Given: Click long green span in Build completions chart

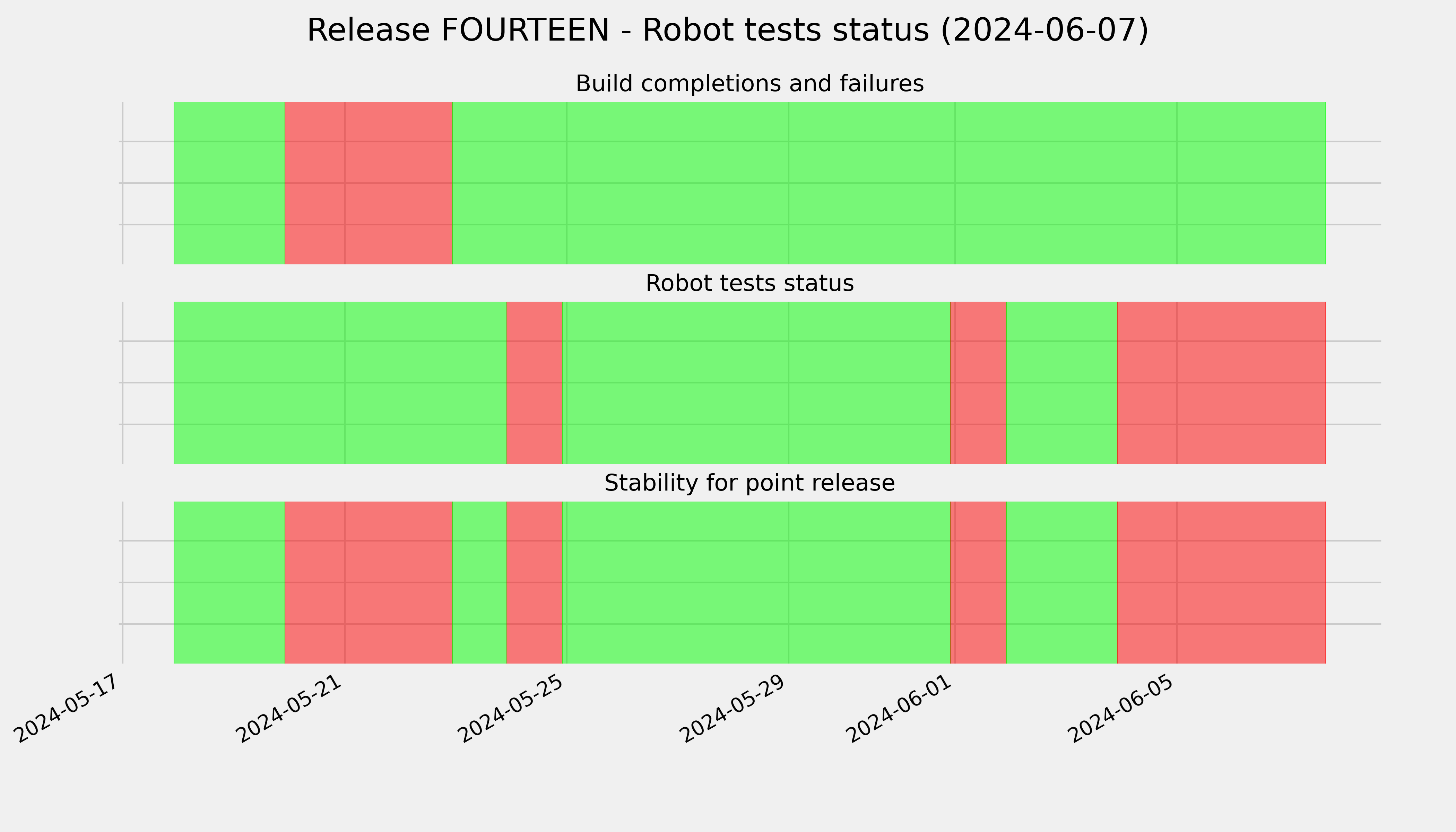Looking at the screenshot, I should click(x=889, y=183).
